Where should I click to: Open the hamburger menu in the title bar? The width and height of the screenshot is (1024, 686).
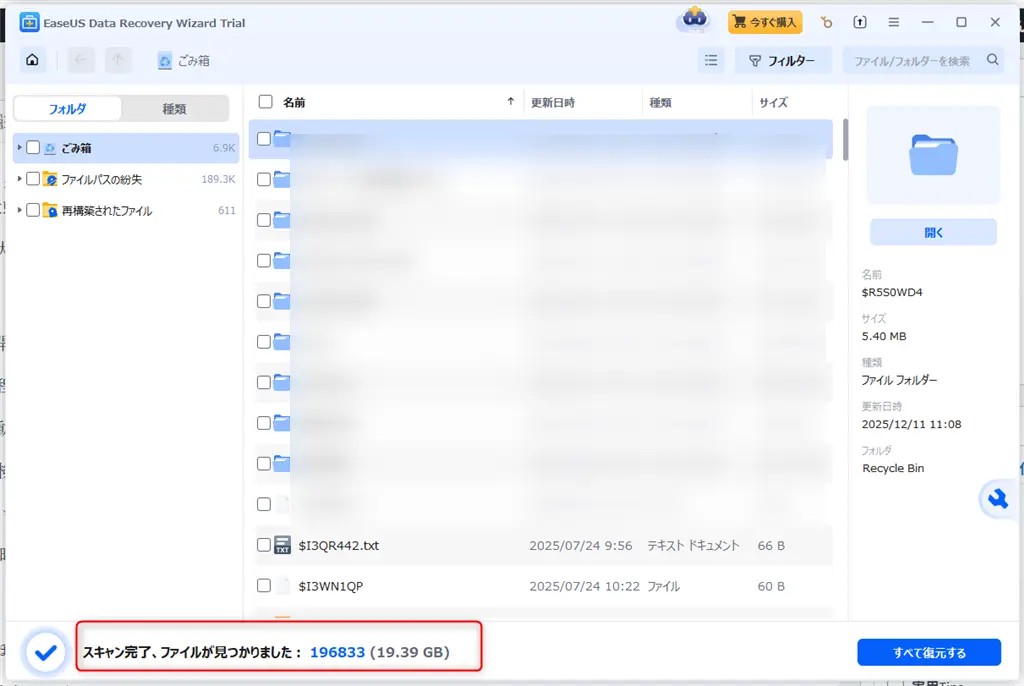[x=893, y=21]
